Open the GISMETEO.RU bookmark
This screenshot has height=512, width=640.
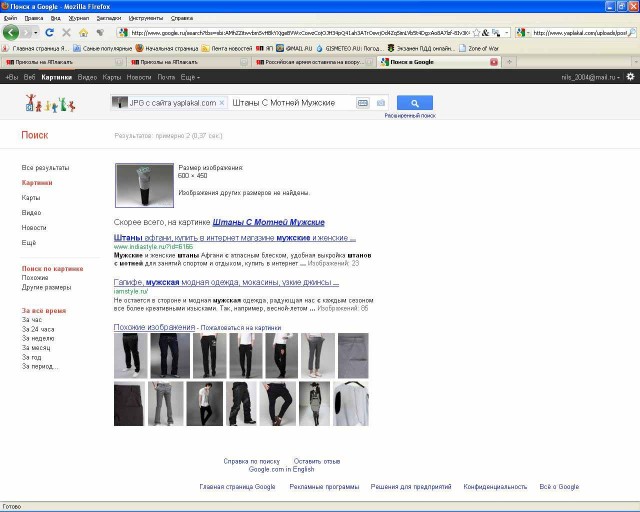click(x=349, y=48)
